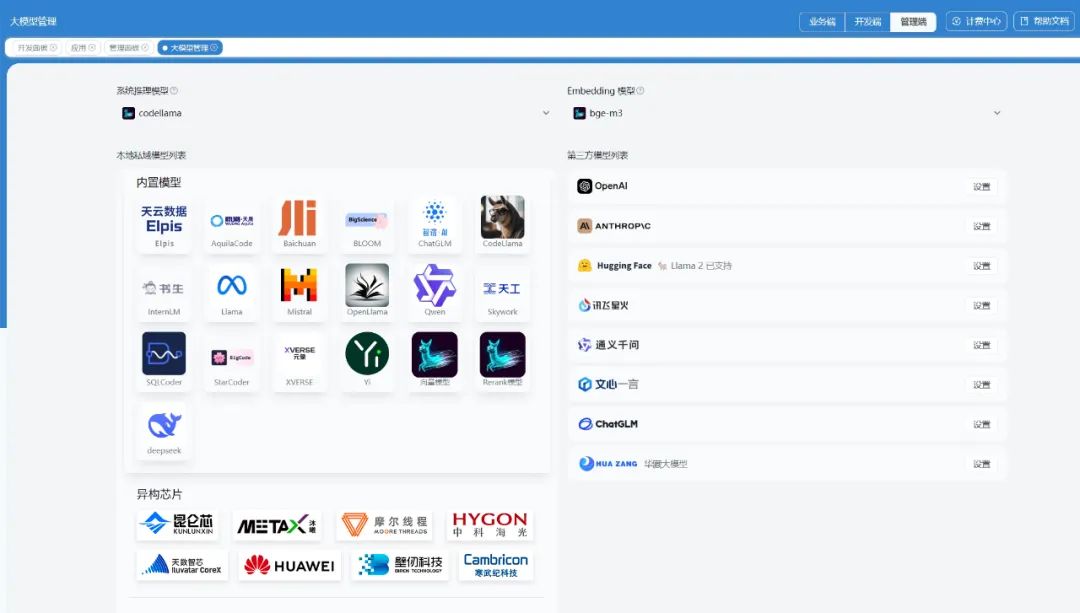Select the OpenLlama model card

[366, 292]
